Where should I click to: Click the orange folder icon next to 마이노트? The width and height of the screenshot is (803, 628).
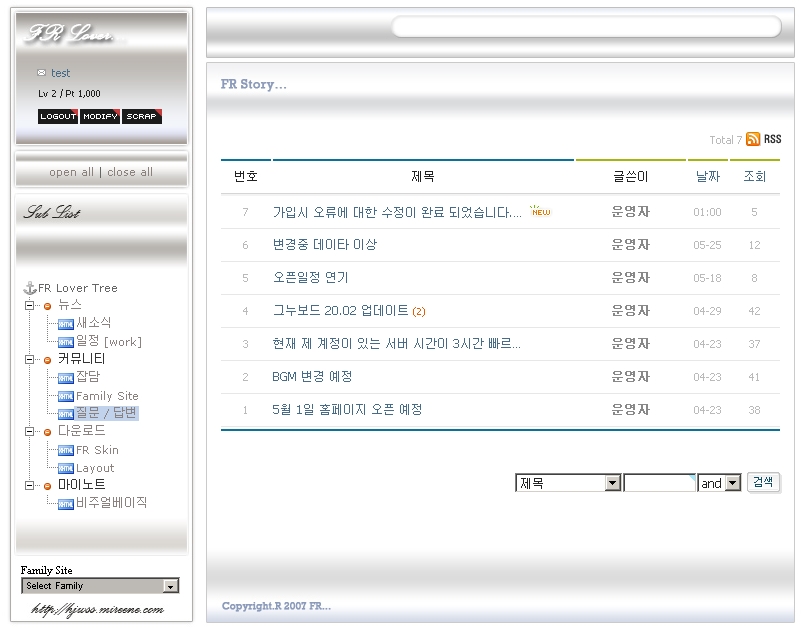click(48, 486)
